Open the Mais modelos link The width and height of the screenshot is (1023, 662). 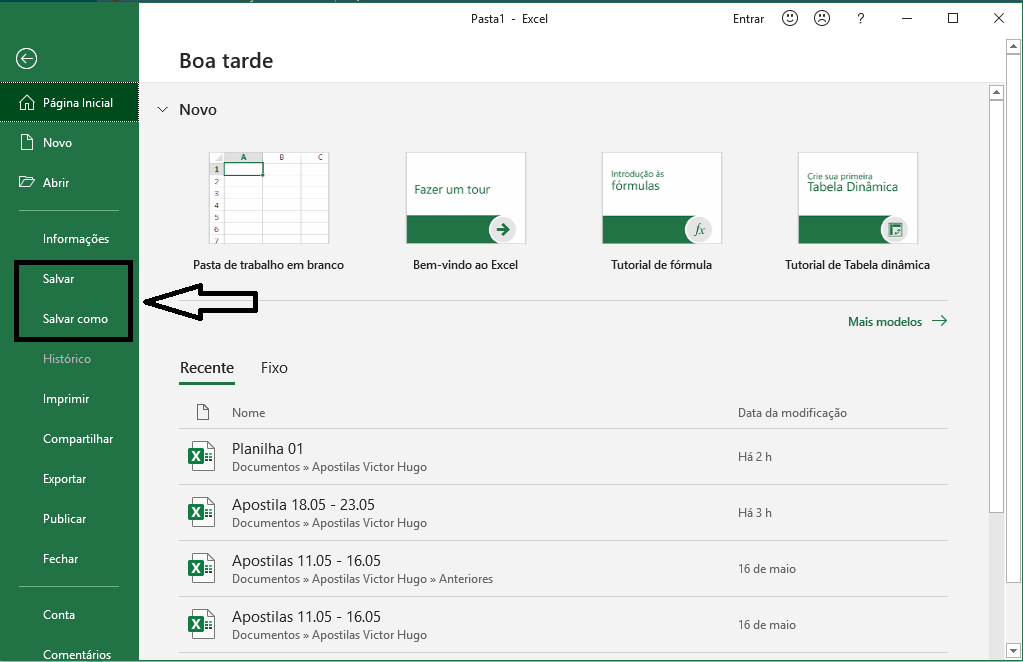[896, 321]
